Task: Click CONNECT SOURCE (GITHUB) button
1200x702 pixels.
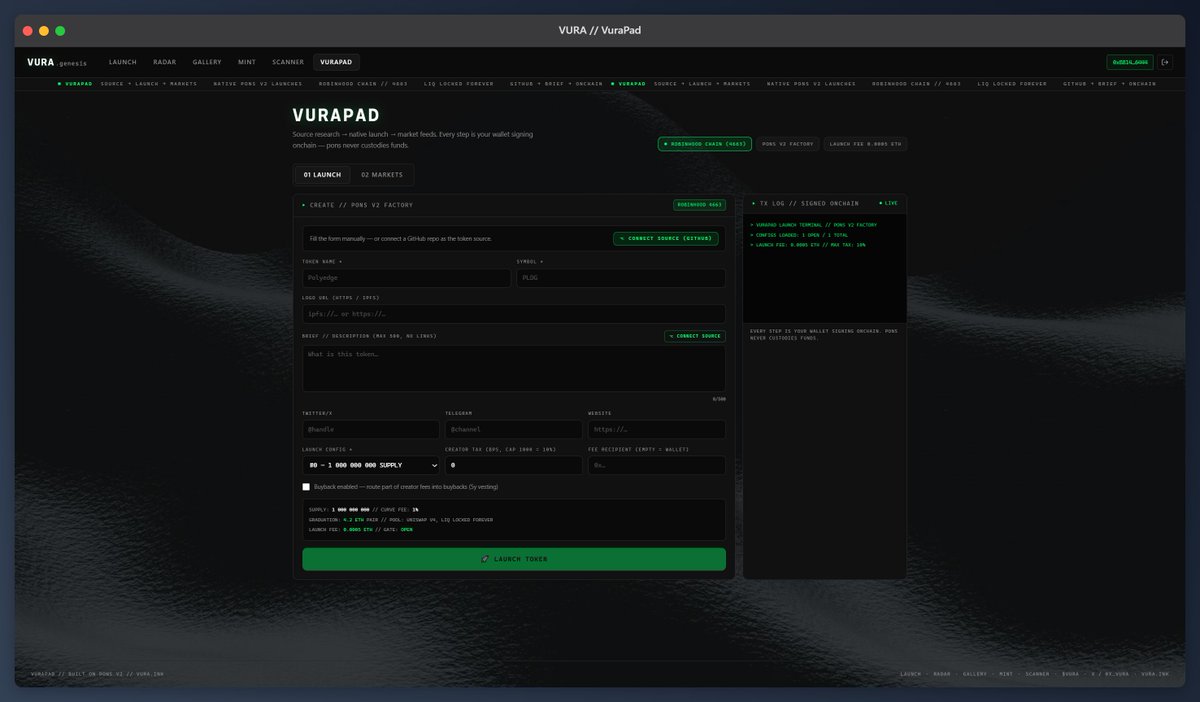Action: [666, 239]
